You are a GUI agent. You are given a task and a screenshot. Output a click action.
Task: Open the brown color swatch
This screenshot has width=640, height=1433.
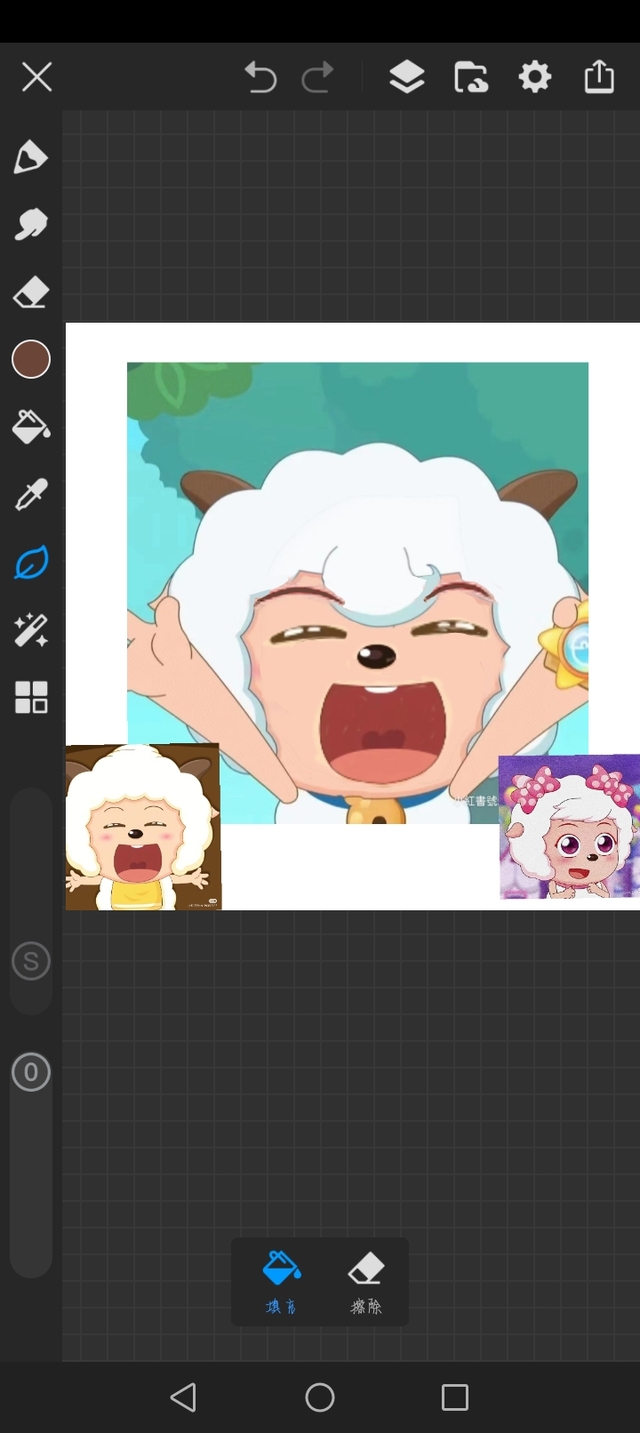pos(31,359)
